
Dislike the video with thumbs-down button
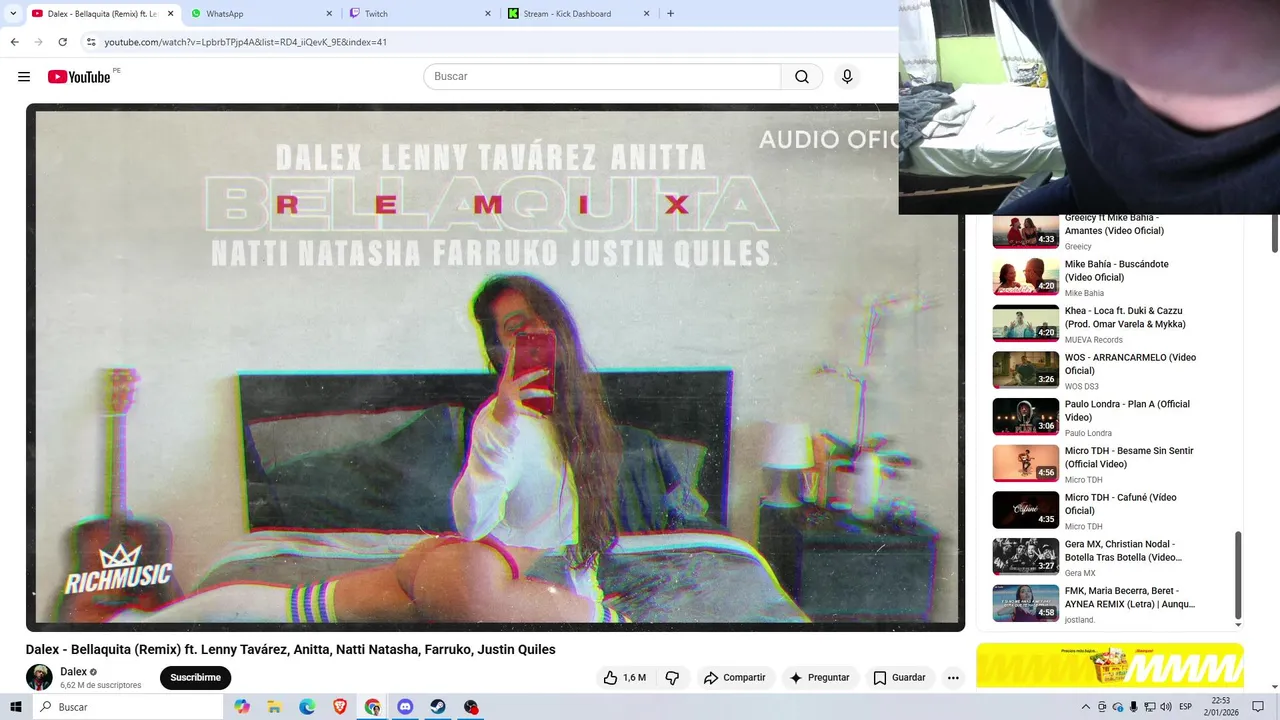672,678
